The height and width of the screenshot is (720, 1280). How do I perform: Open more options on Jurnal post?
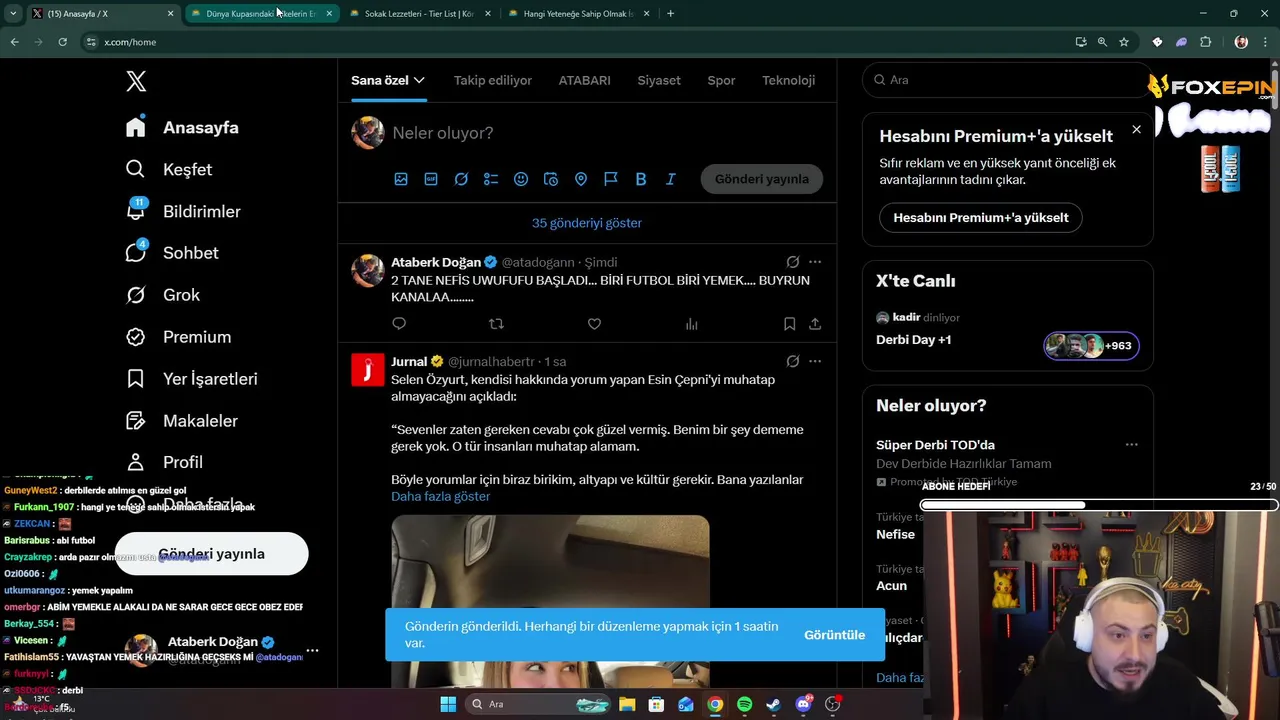pos(815,361)
